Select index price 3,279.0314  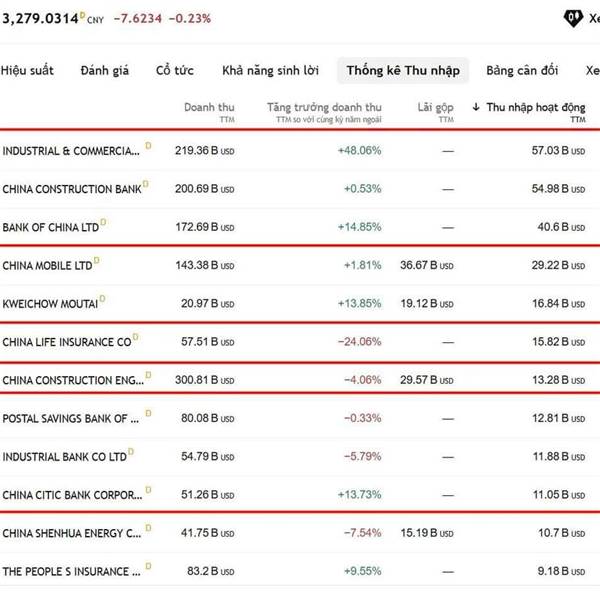[x=40, y=19]
